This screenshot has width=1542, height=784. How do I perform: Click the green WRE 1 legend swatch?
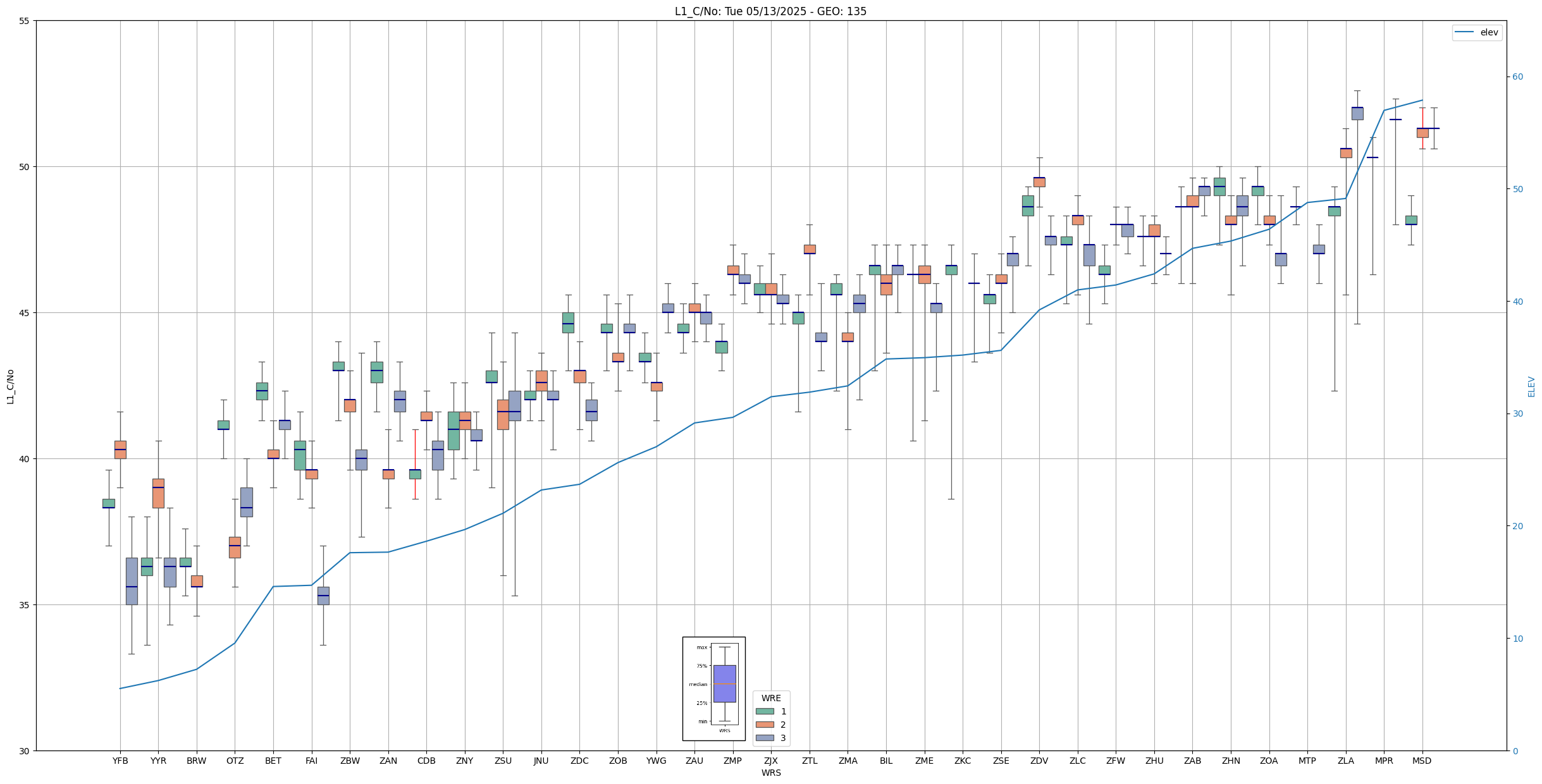[765, 711]
